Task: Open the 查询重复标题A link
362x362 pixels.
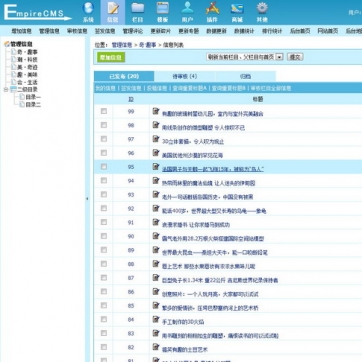Action: tap(190, 88)
